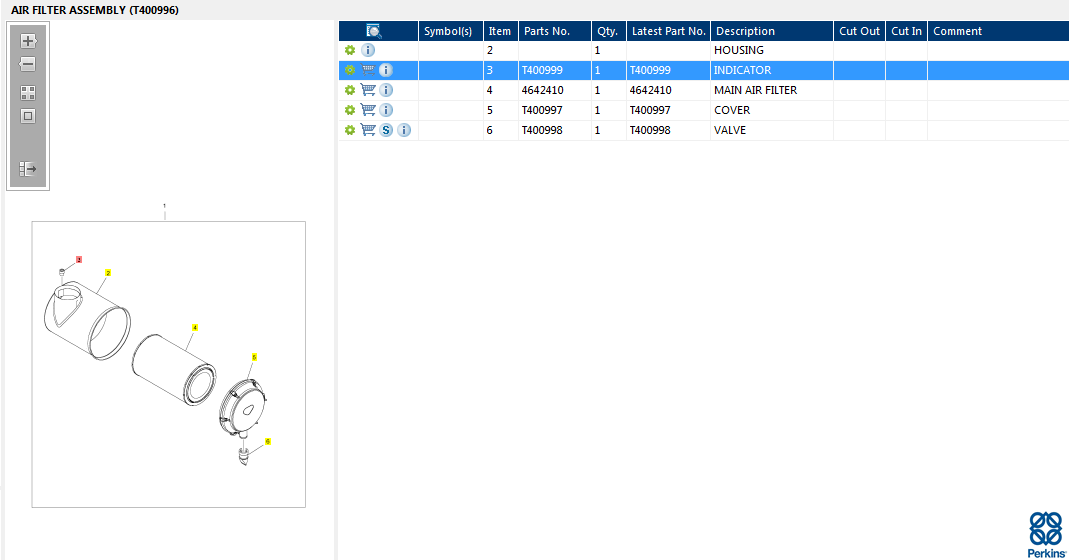
Task: Select the VALVE description cell
Action: [x=772, y=130]
